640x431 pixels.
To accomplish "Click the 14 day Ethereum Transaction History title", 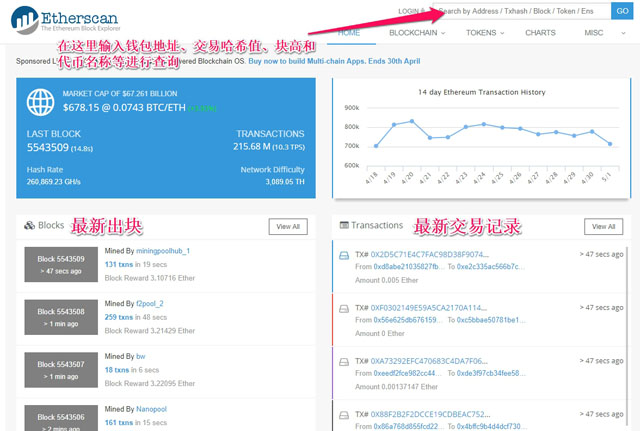I will pyautogui.click(x=482, y=92).
